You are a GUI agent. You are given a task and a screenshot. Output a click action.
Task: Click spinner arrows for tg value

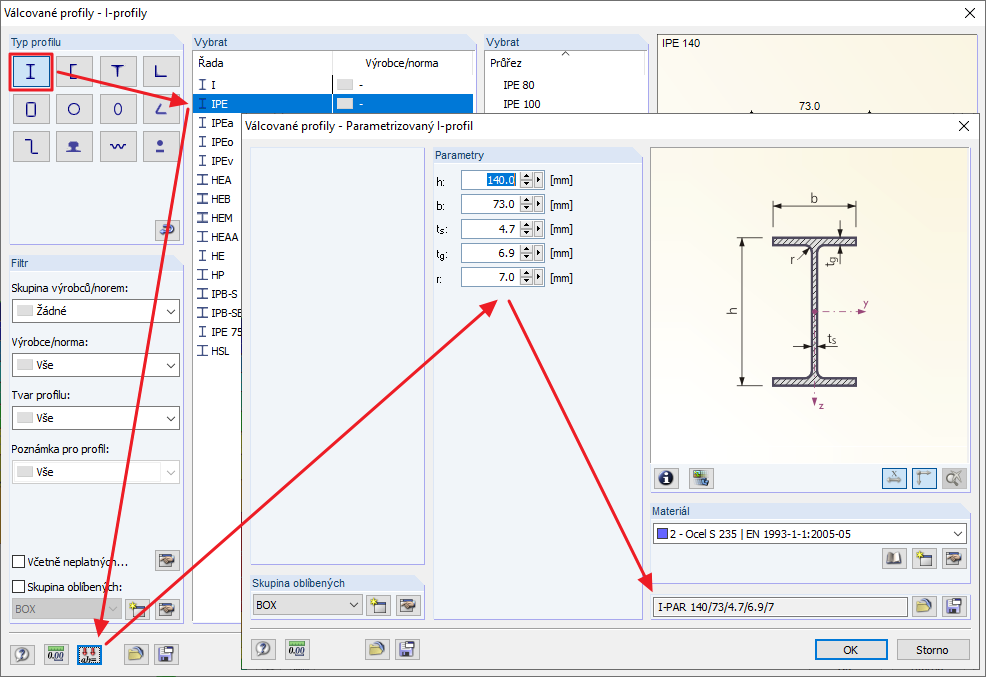click(526, 253)
